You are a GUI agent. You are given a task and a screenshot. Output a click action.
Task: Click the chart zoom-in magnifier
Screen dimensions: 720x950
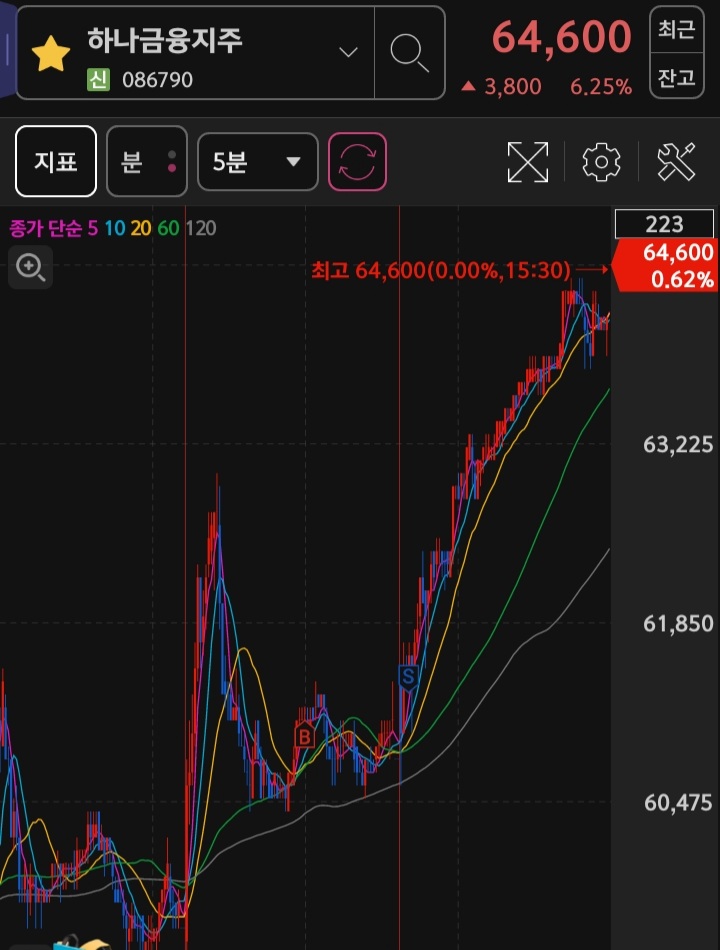[x=30, y=267]
